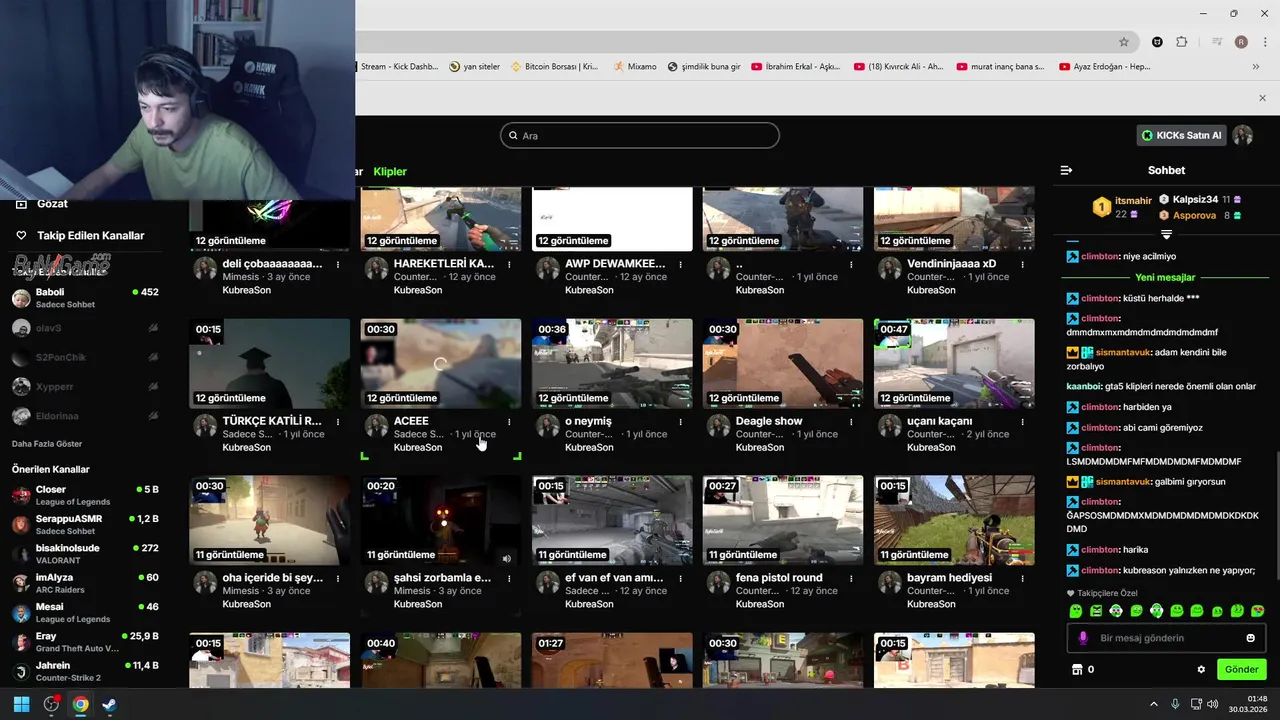Play the ACEEE clip thumbnail

coord(441,363)
